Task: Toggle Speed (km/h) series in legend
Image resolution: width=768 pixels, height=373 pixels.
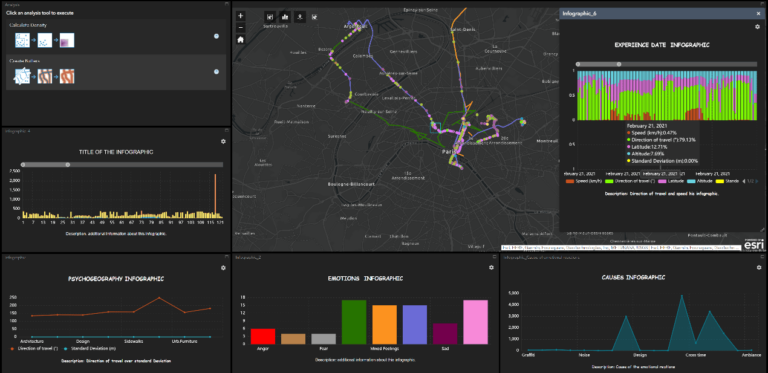Action: click(583, 182)
